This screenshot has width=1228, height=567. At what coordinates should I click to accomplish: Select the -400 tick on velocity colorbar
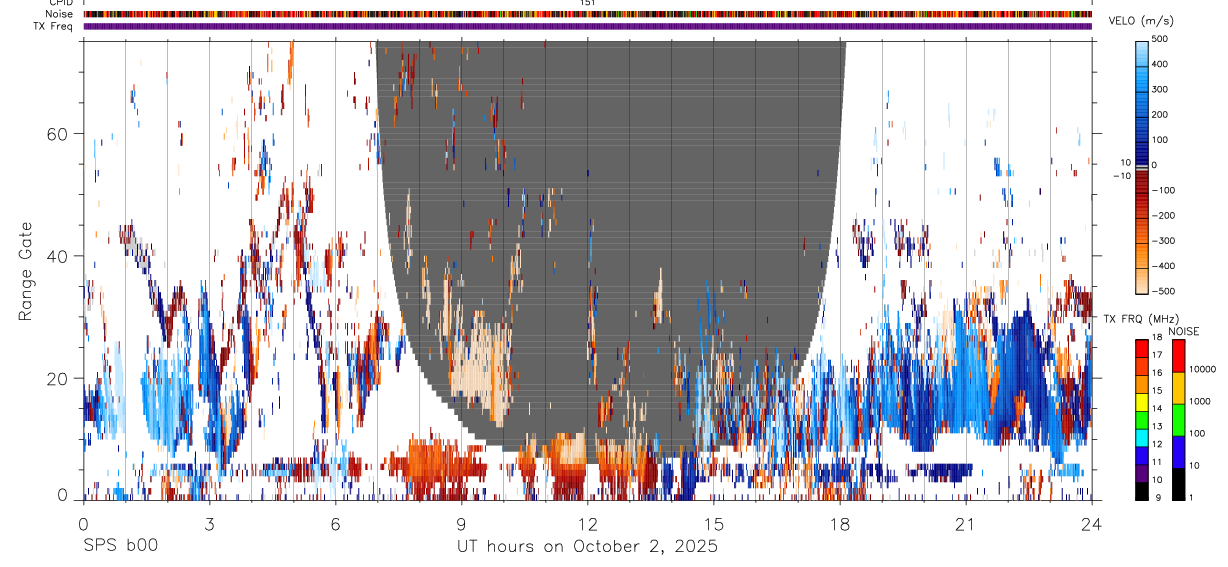pos(1164,266)
